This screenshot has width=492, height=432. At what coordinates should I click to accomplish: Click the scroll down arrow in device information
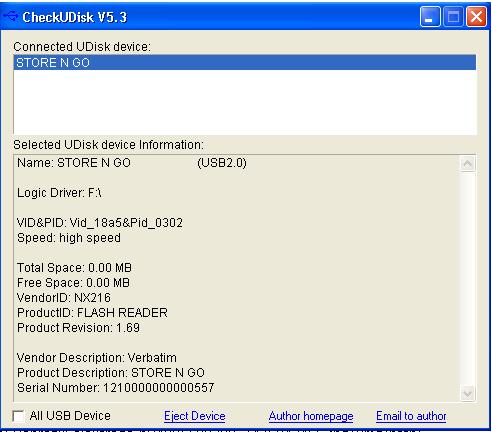click(467, 393)
